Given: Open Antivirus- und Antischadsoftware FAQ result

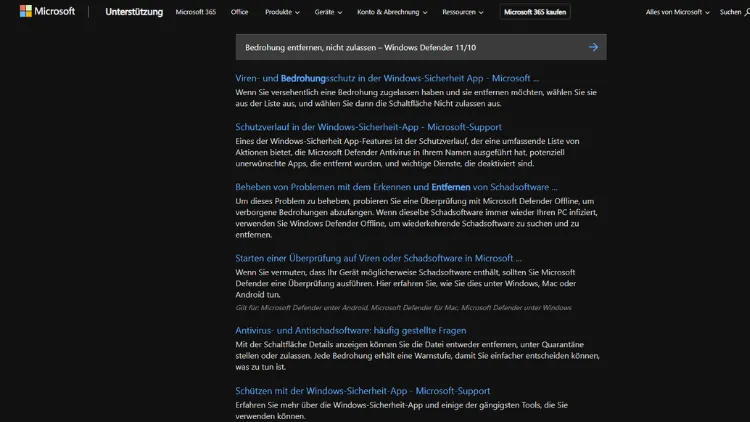Looking at the screenshot, I should click(x=351, y=331).
